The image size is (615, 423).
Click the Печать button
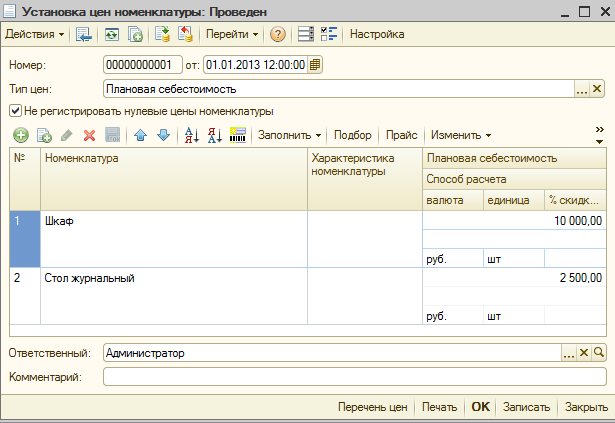coord(439,407)
